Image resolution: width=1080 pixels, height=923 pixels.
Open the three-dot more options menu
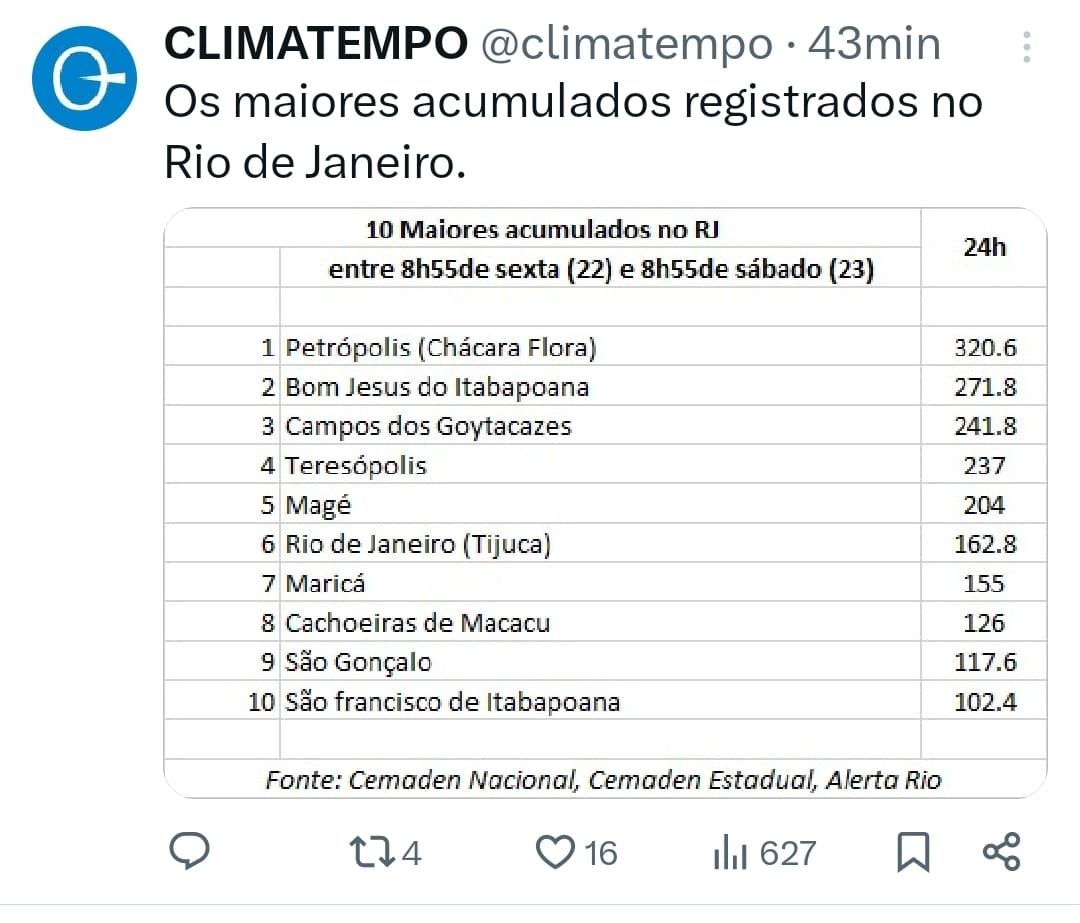(1026, 46)
